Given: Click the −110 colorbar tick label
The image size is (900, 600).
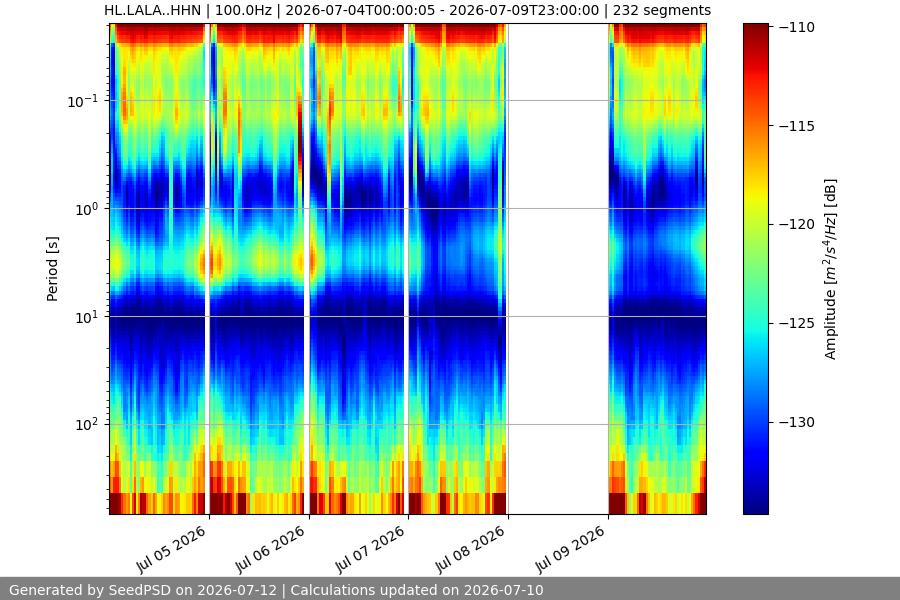Looking at the screenshot, I should (797, 27).
